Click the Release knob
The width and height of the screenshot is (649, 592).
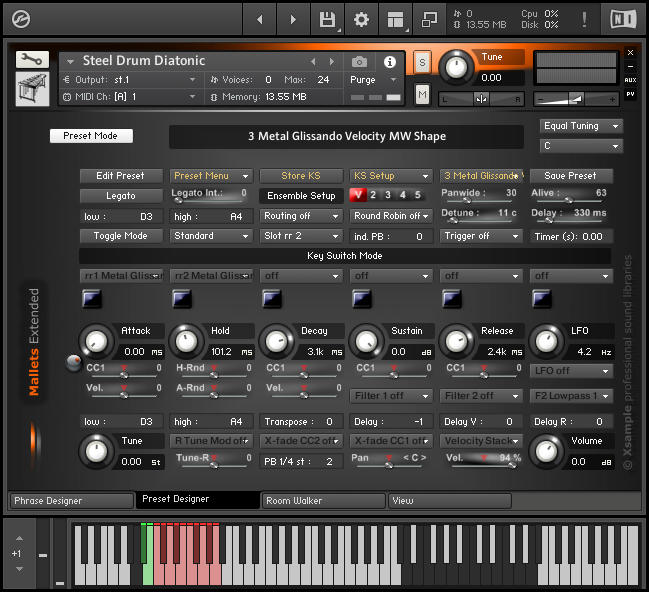(456, 342)
